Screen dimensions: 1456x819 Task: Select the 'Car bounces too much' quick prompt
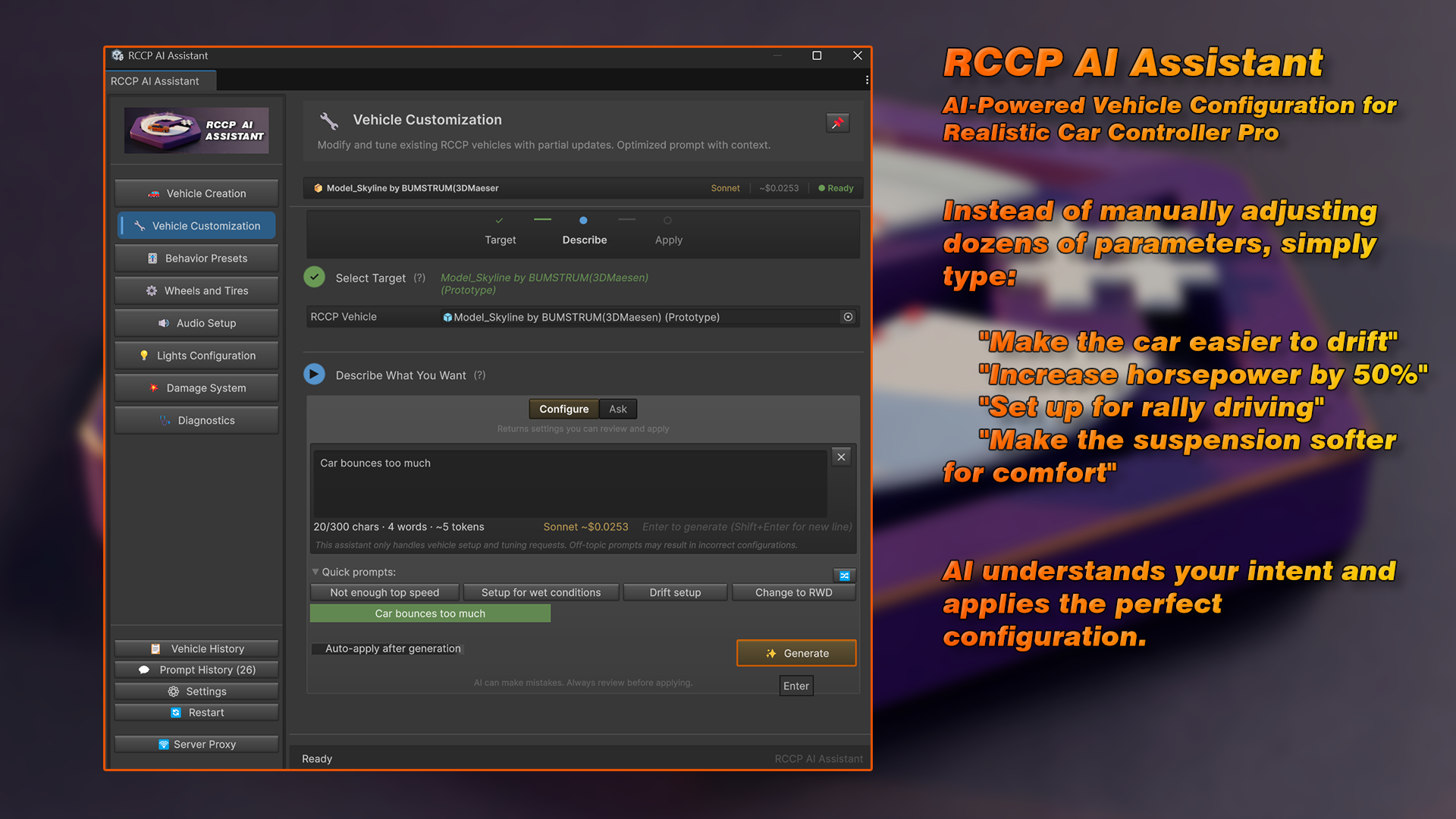[430, 613]
